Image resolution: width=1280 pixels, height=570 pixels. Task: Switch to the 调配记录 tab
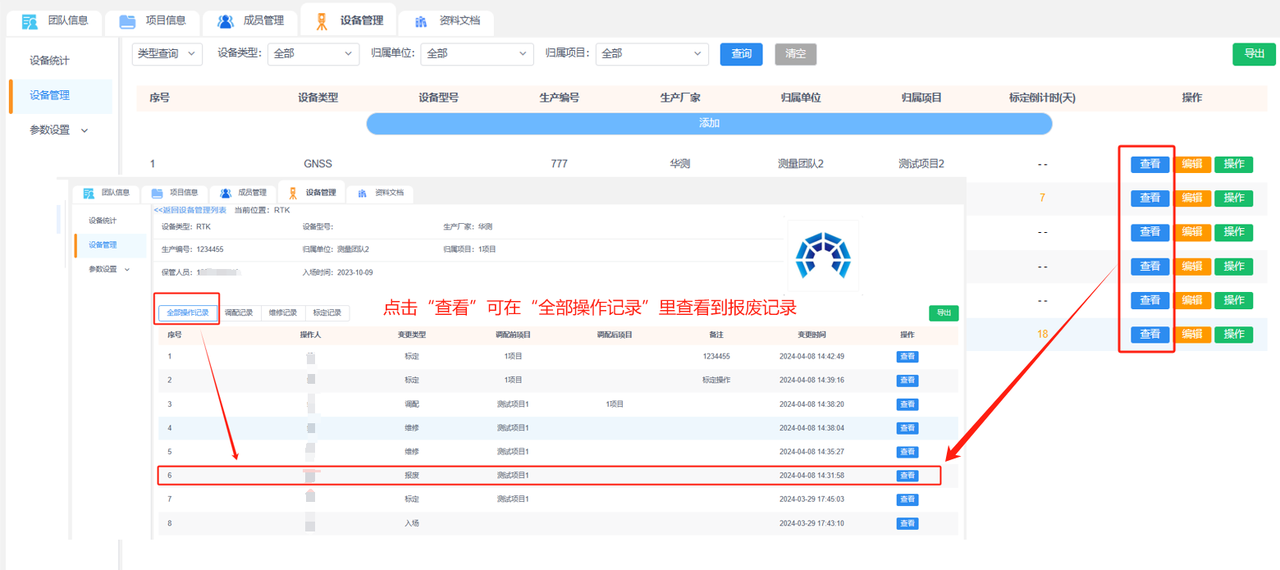click(x=238, y=313)
